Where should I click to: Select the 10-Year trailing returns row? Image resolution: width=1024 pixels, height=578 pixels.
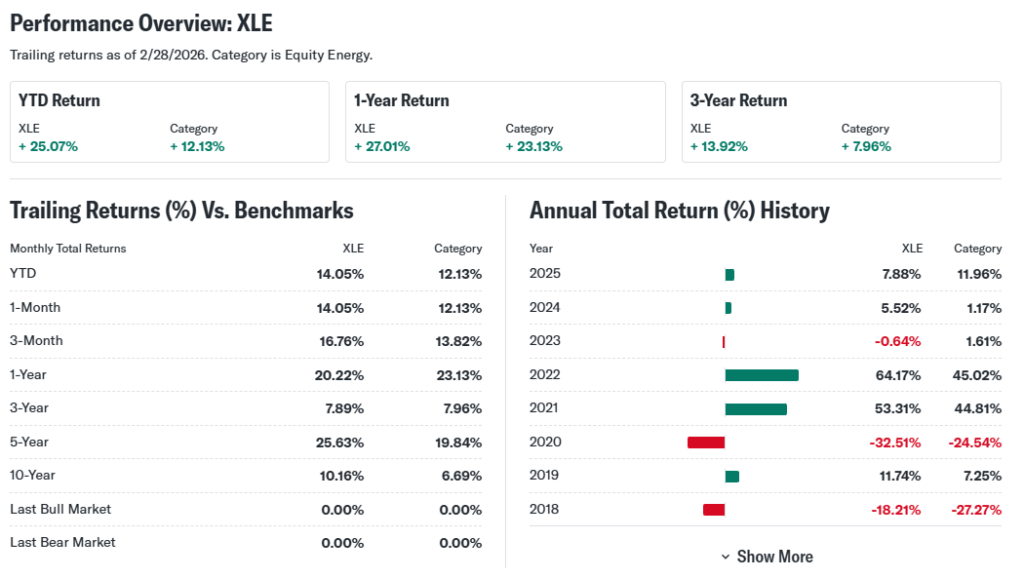(245, 476)
